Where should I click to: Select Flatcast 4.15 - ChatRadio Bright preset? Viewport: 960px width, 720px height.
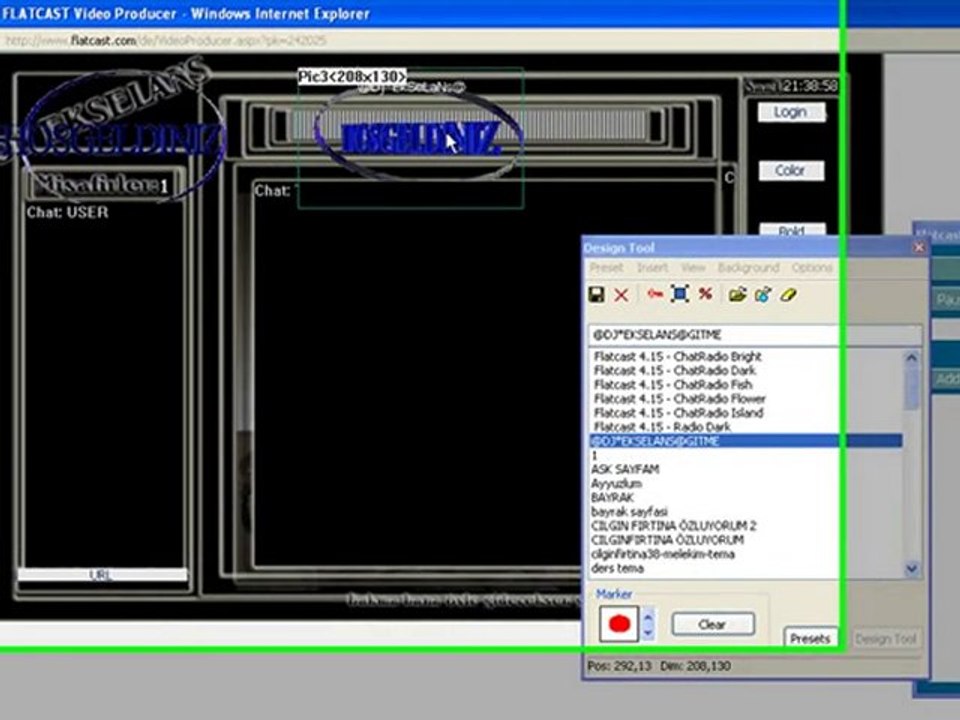pos(678,356)
